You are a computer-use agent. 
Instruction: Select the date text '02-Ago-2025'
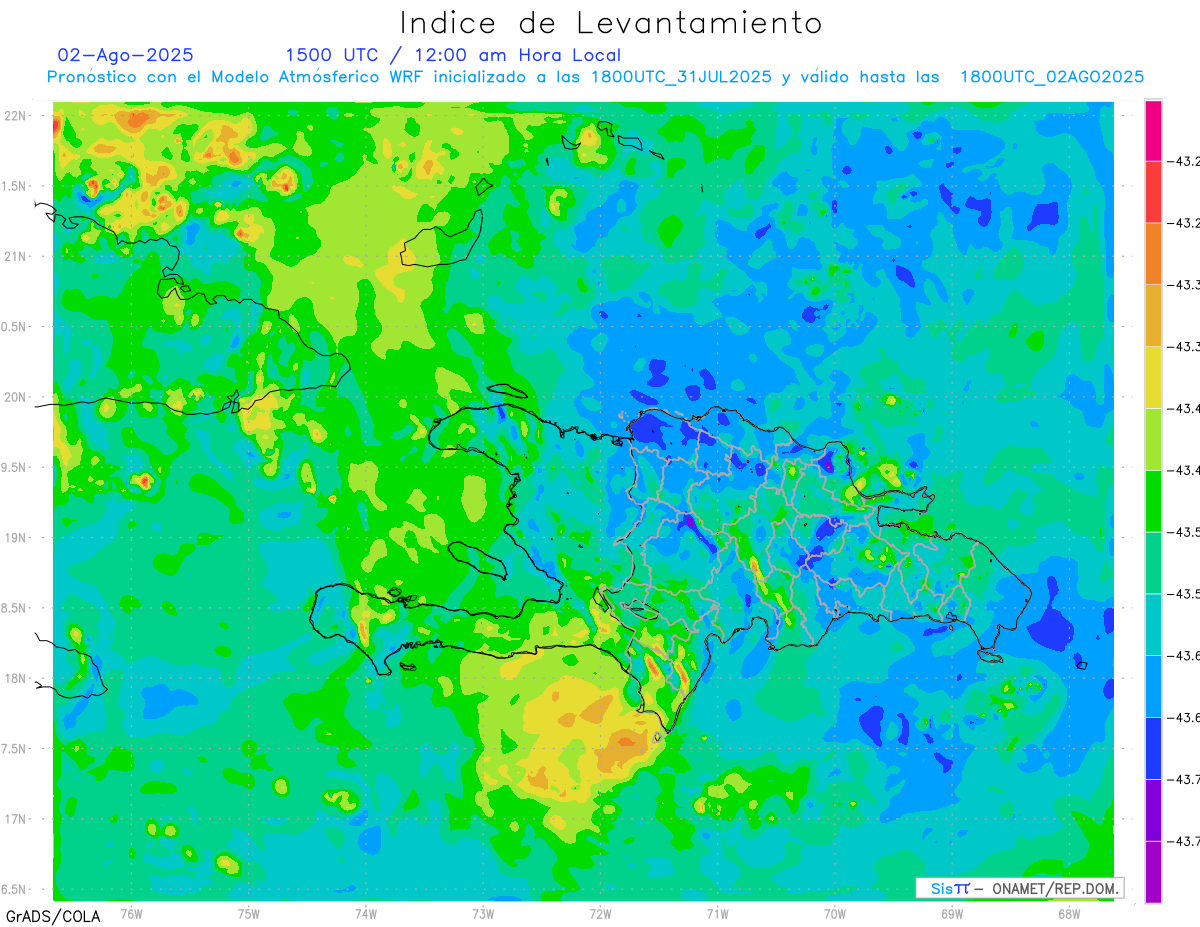(126, 55)
